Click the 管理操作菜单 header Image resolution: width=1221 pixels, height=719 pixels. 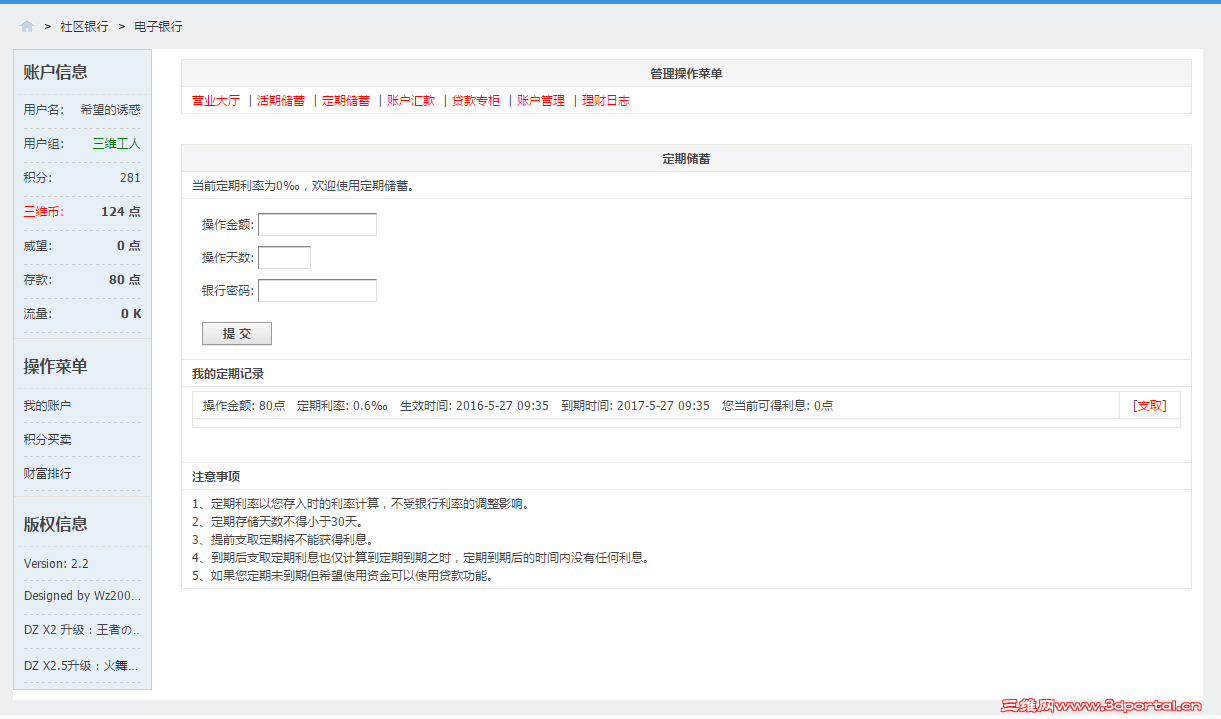click(686, 73)
